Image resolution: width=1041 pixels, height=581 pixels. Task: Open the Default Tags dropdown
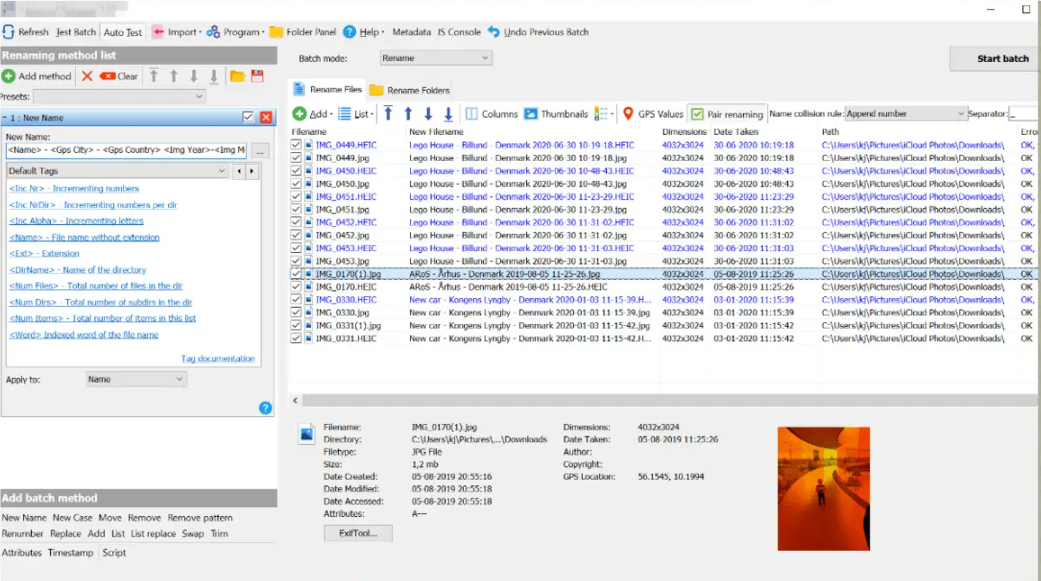click(118, 171)
